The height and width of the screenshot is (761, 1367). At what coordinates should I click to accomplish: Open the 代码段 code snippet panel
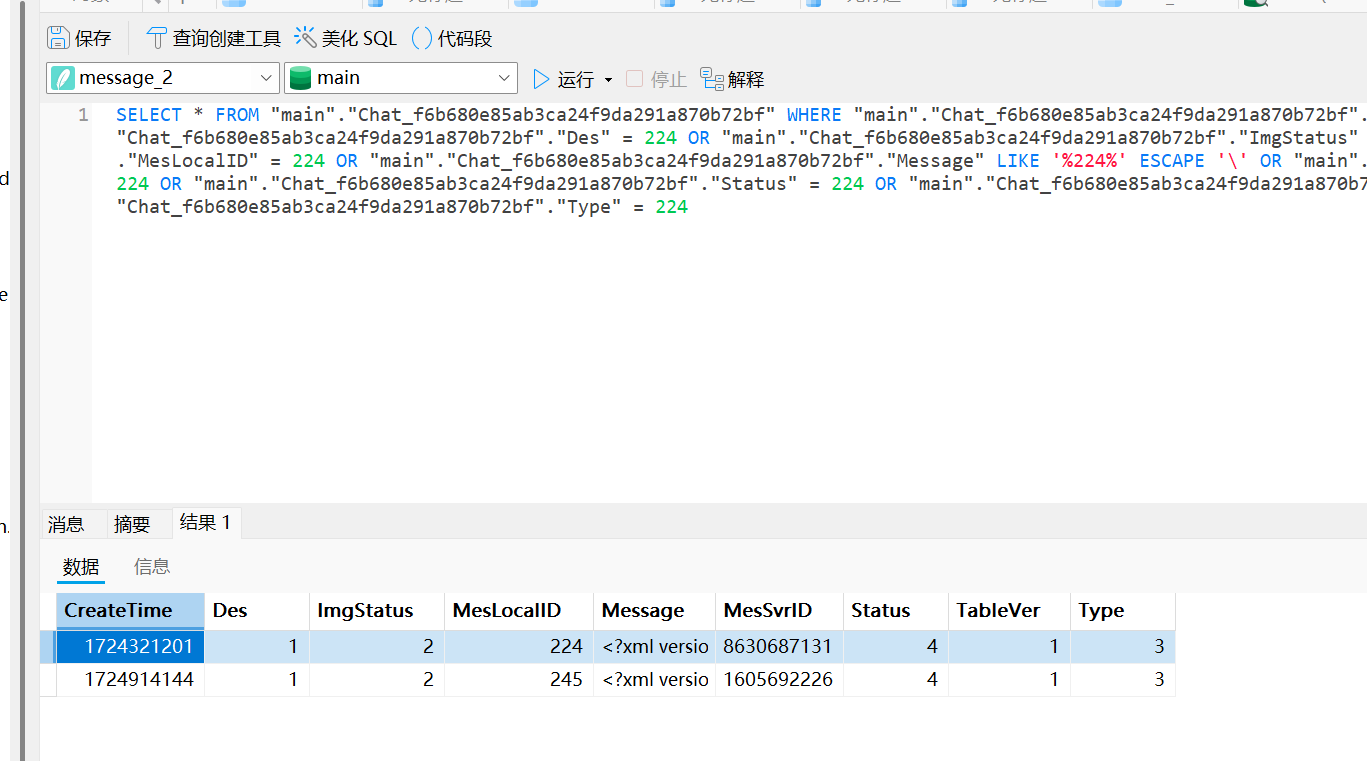[x=452, y=39]
